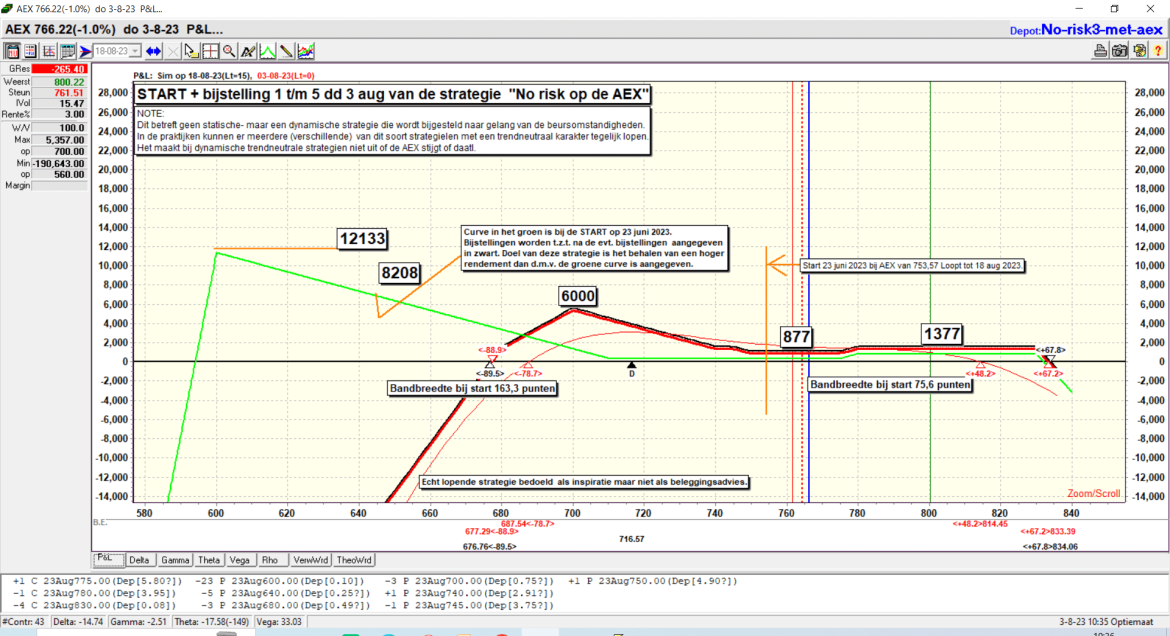Click position +1 P 23Aug750.00

pos(652,581)
